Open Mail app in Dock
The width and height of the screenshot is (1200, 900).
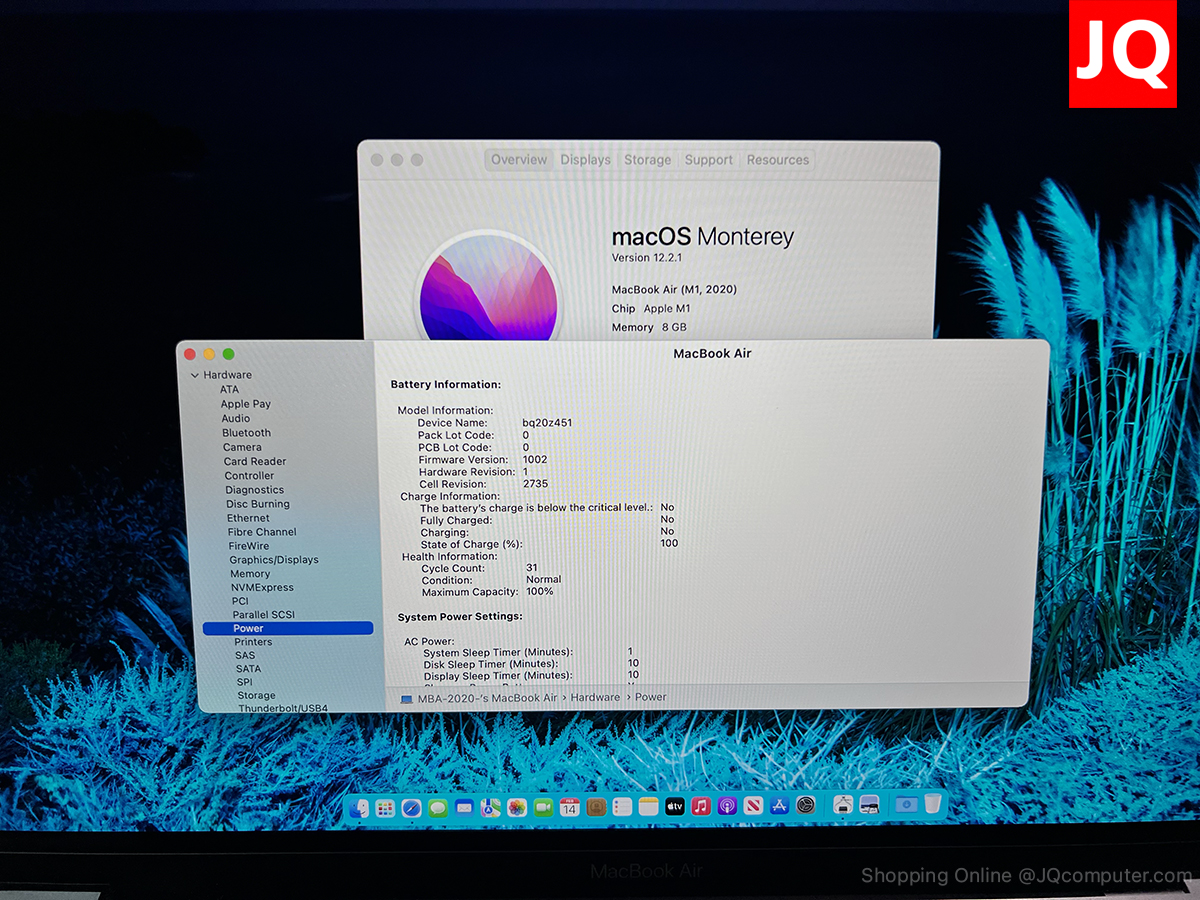tap(464, 807)
